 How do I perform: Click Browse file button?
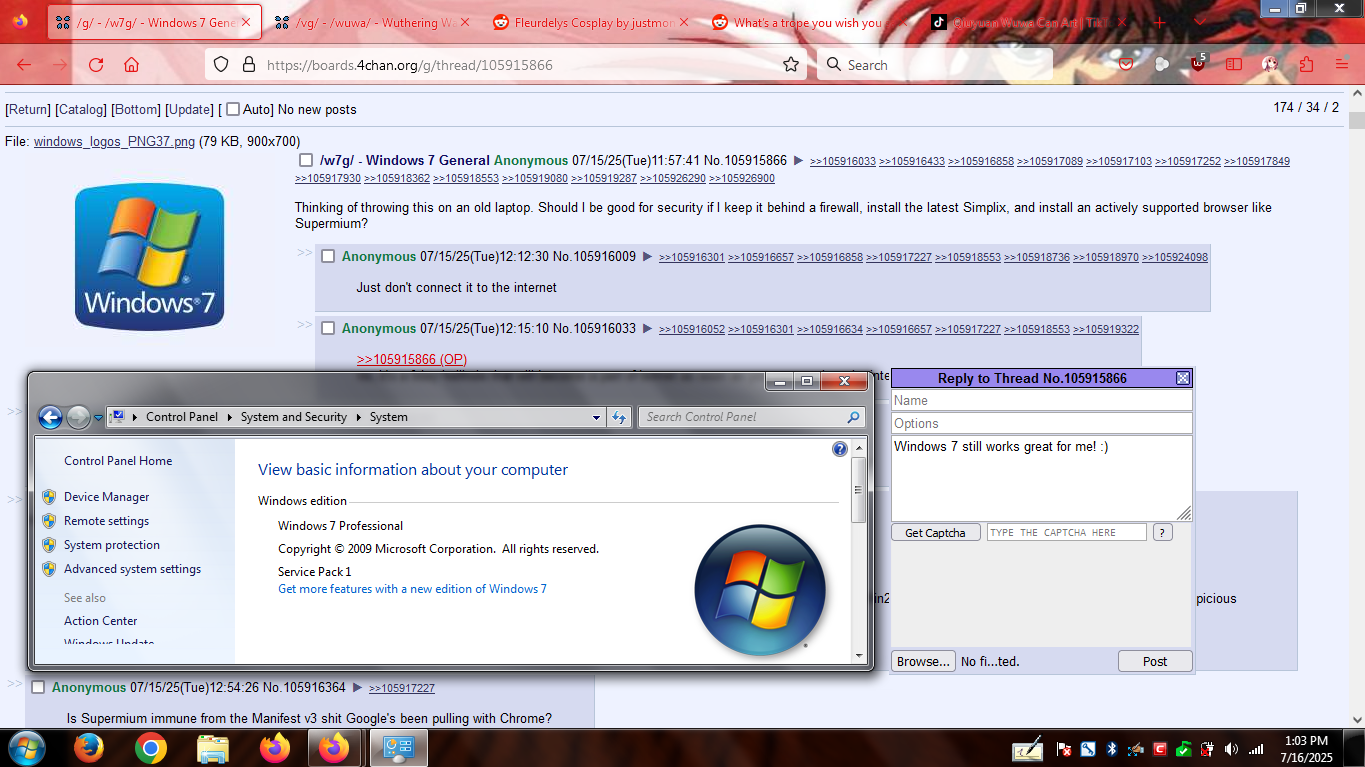(x=922, y=661)
